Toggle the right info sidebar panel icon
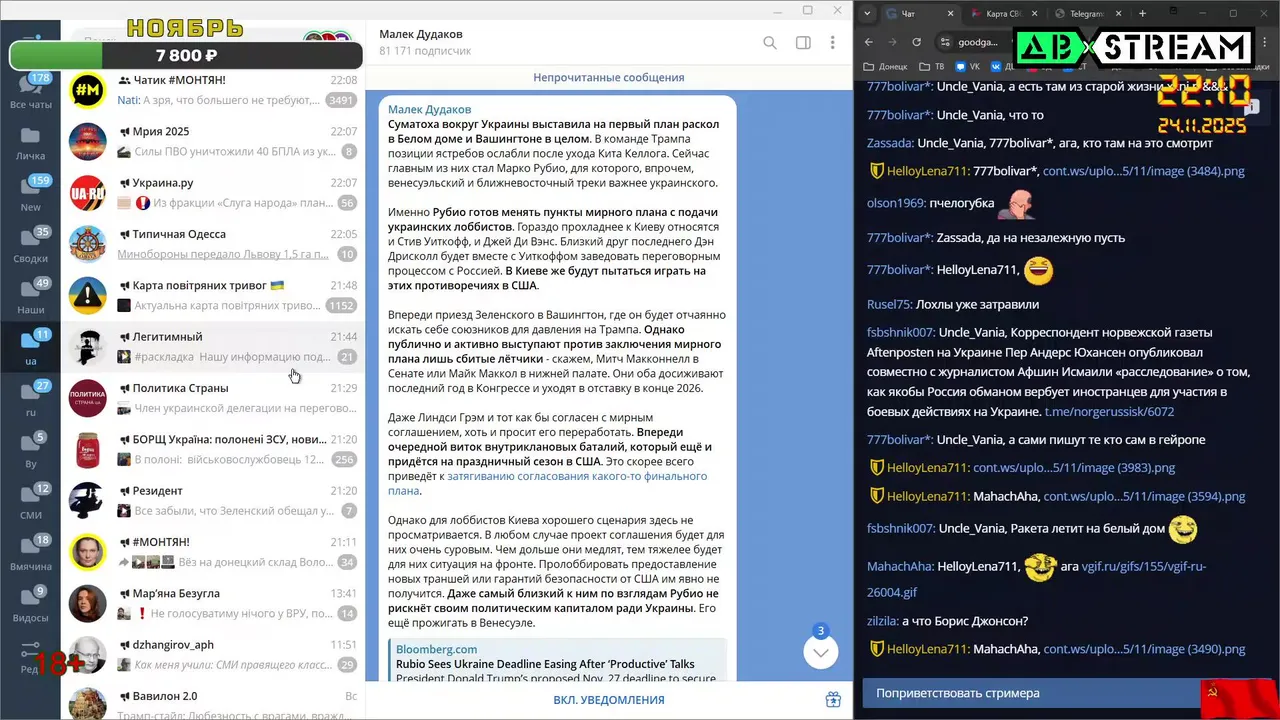1280x720 pixels. [803, 43]
